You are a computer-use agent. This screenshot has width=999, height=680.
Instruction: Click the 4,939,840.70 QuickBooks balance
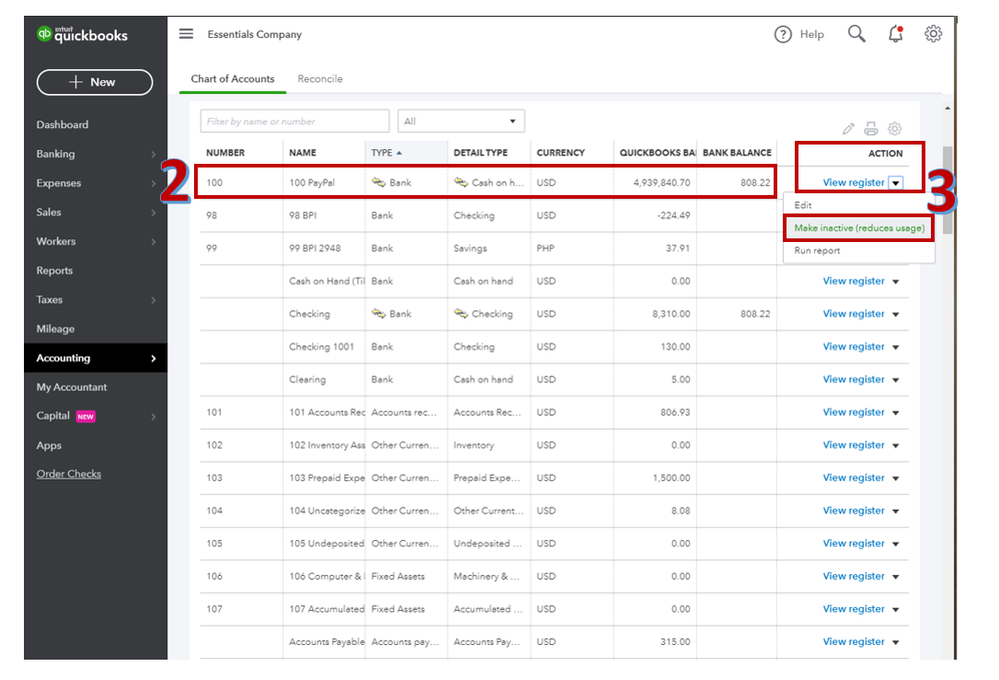click(661, 183)
